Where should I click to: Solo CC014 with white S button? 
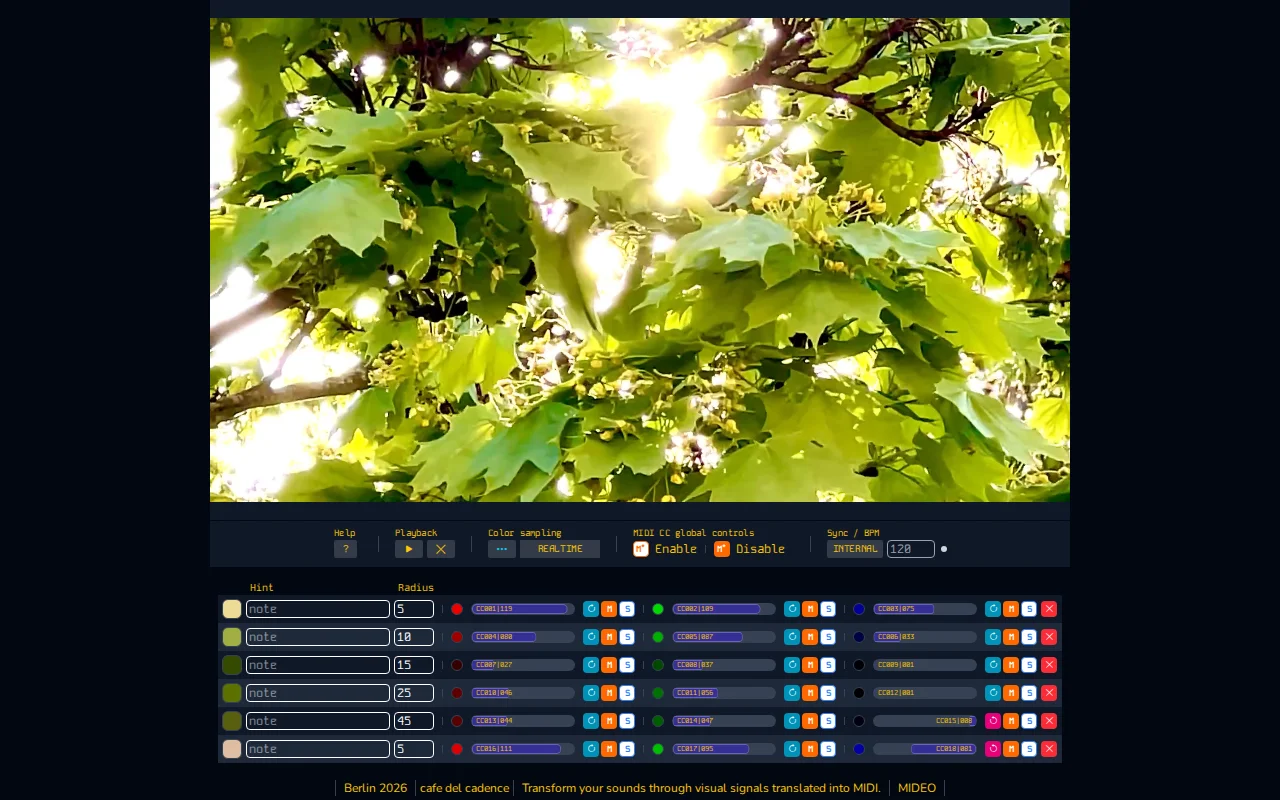[x=828, y=721]
